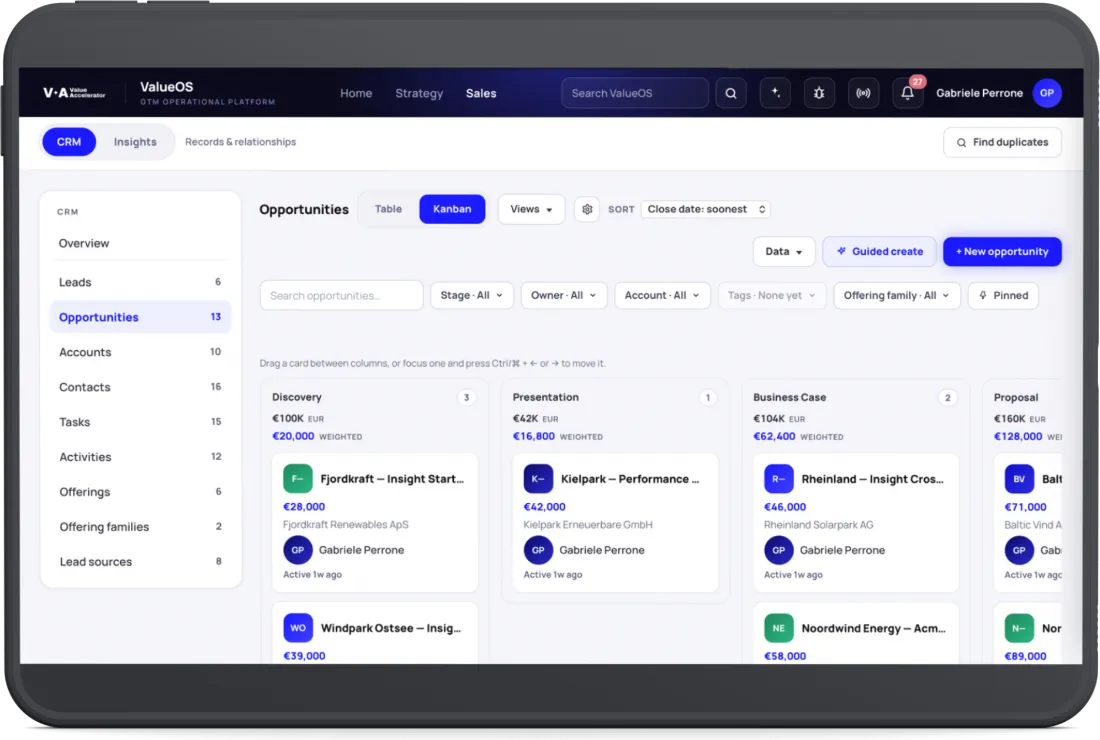1100x740 pixels.
Task: Open the opportunities view settings gear
Action: [x=587, y=209]
